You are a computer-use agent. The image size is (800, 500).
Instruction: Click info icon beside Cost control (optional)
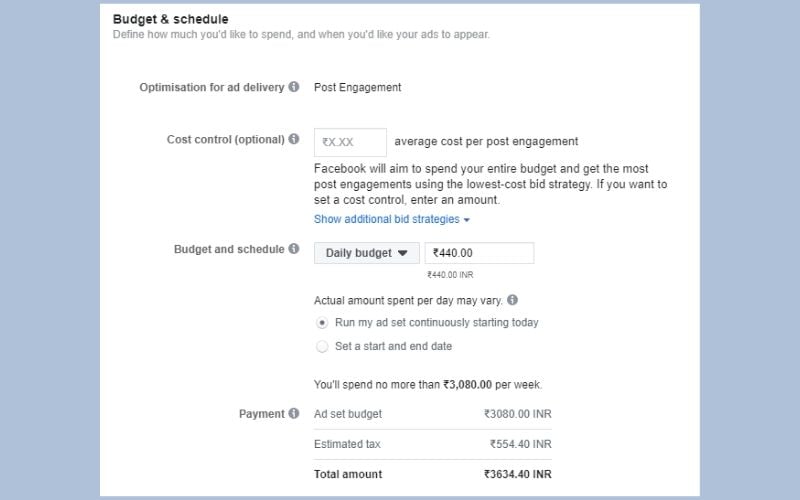click(294, 139)
